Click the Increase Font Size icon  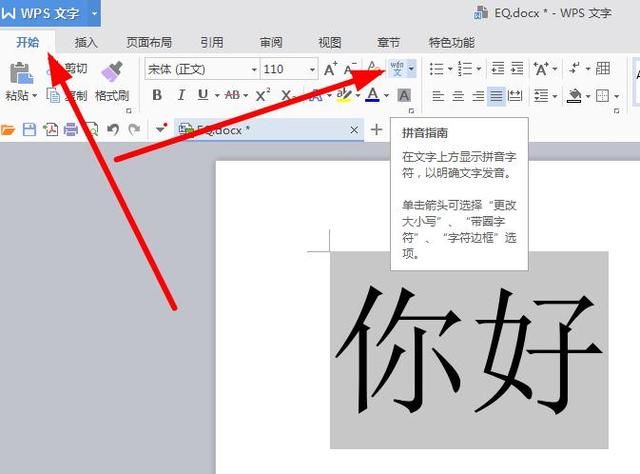pos(330,69)
